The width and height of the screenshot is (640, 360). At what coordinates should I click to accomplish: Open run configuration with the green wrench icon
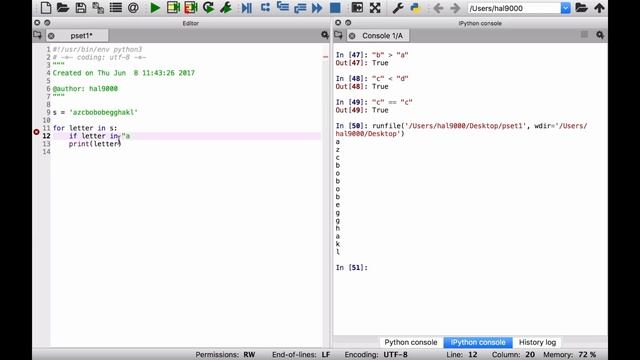coord(226,8)
